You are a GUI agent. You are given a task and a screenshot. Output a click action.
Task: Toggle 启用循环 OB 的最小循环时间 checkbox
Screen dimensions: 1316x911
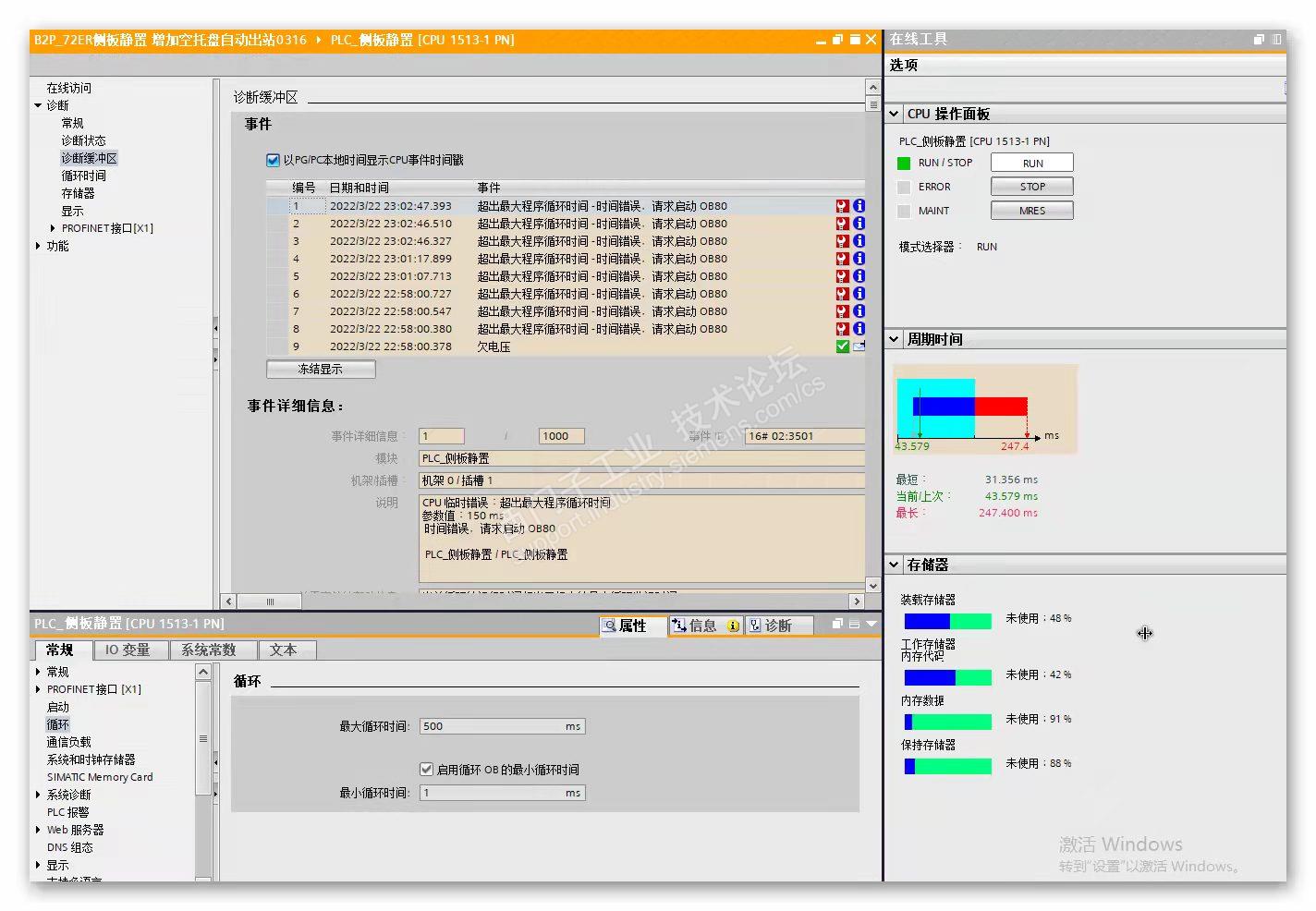[x=426, y=769]
